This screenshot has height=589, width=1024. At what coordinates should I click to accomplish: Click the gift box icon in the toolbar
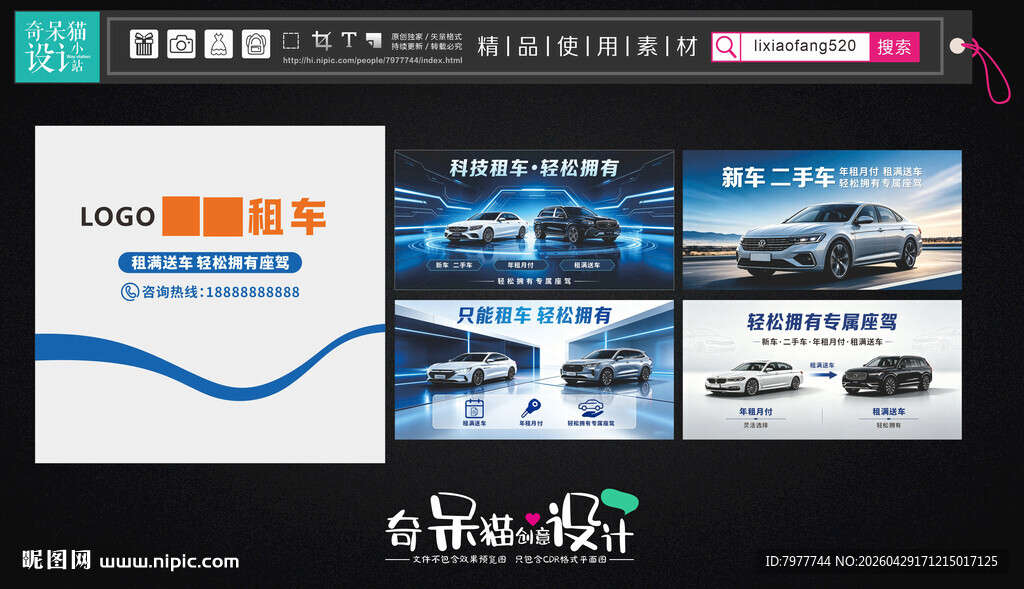pyautogui.click(x=146, y=44)
